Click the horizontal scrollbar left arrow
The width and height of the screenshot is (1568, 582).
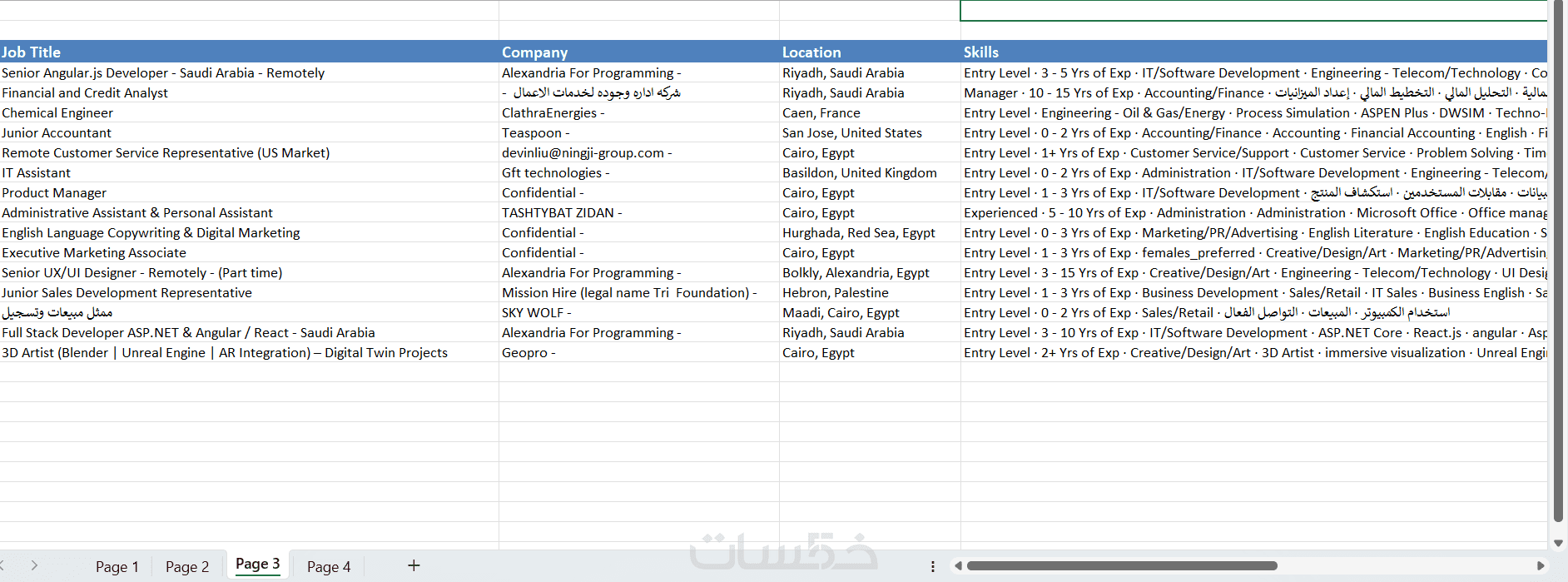click(x=958, y=566)
